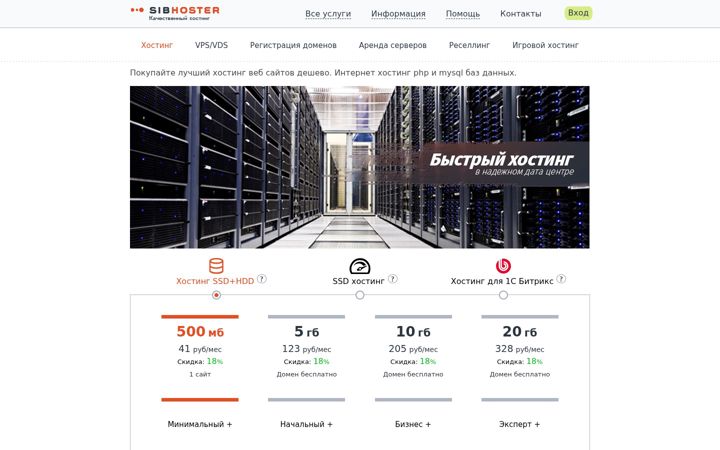Image resolution: width=720 pixels, height=450 pixels.
Task: Click the Хостинг SSD+HDD label
Action: tap(215, 281)
